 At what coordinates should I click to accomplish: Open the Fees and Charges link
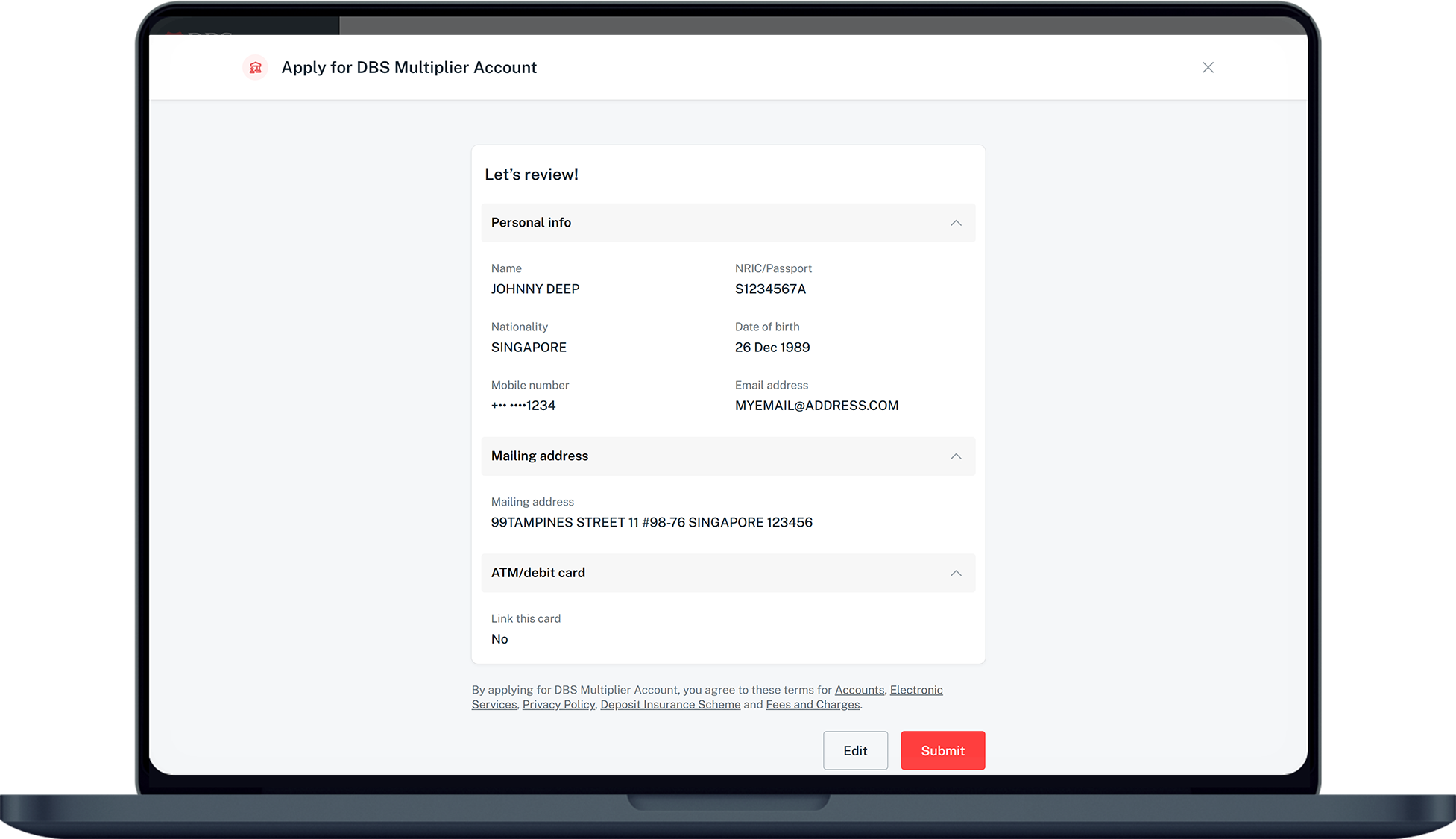pyautogui.click(x=812, y=704)
